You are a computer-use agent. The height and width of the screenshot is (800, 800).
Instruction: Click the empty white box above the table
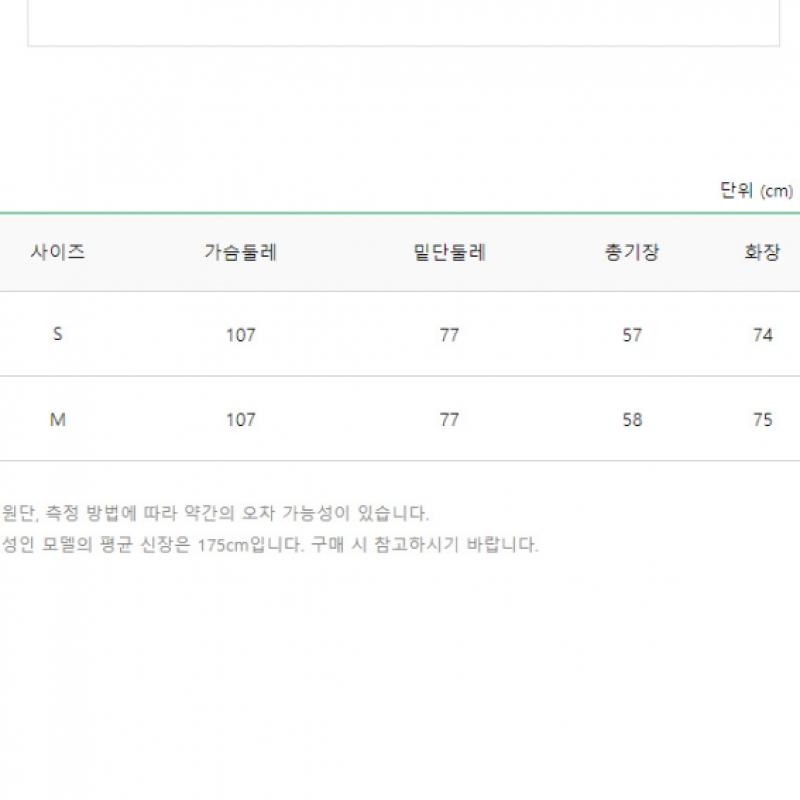403,22
